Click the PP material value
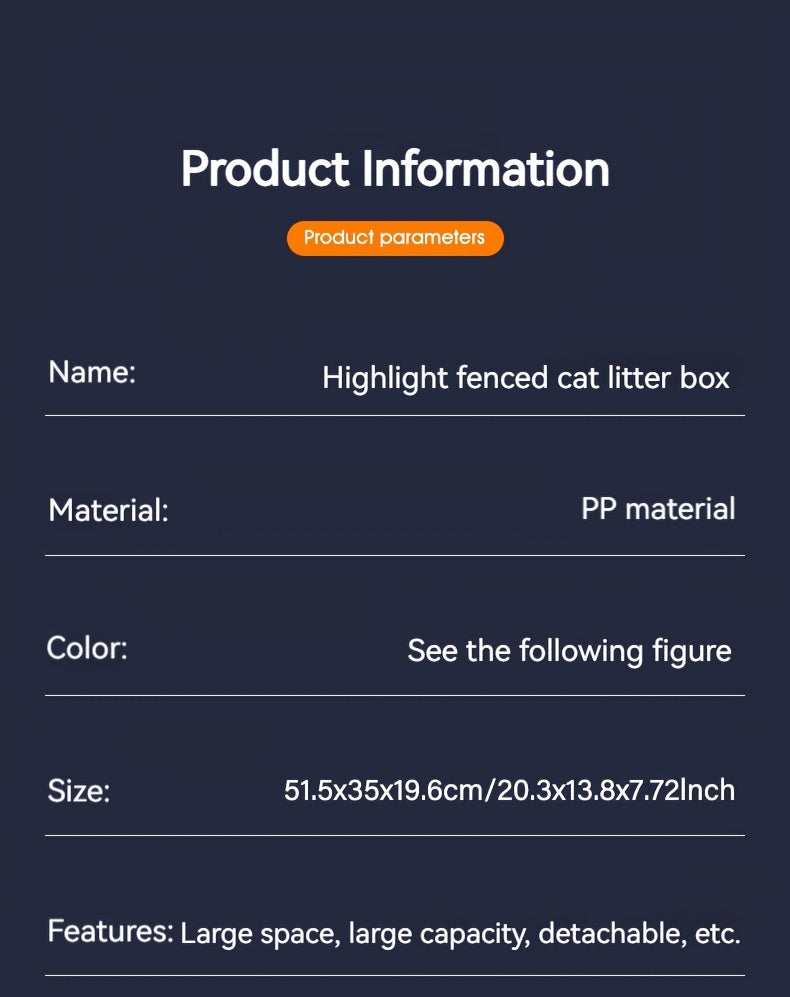790x997 pixels. [658, 509]
